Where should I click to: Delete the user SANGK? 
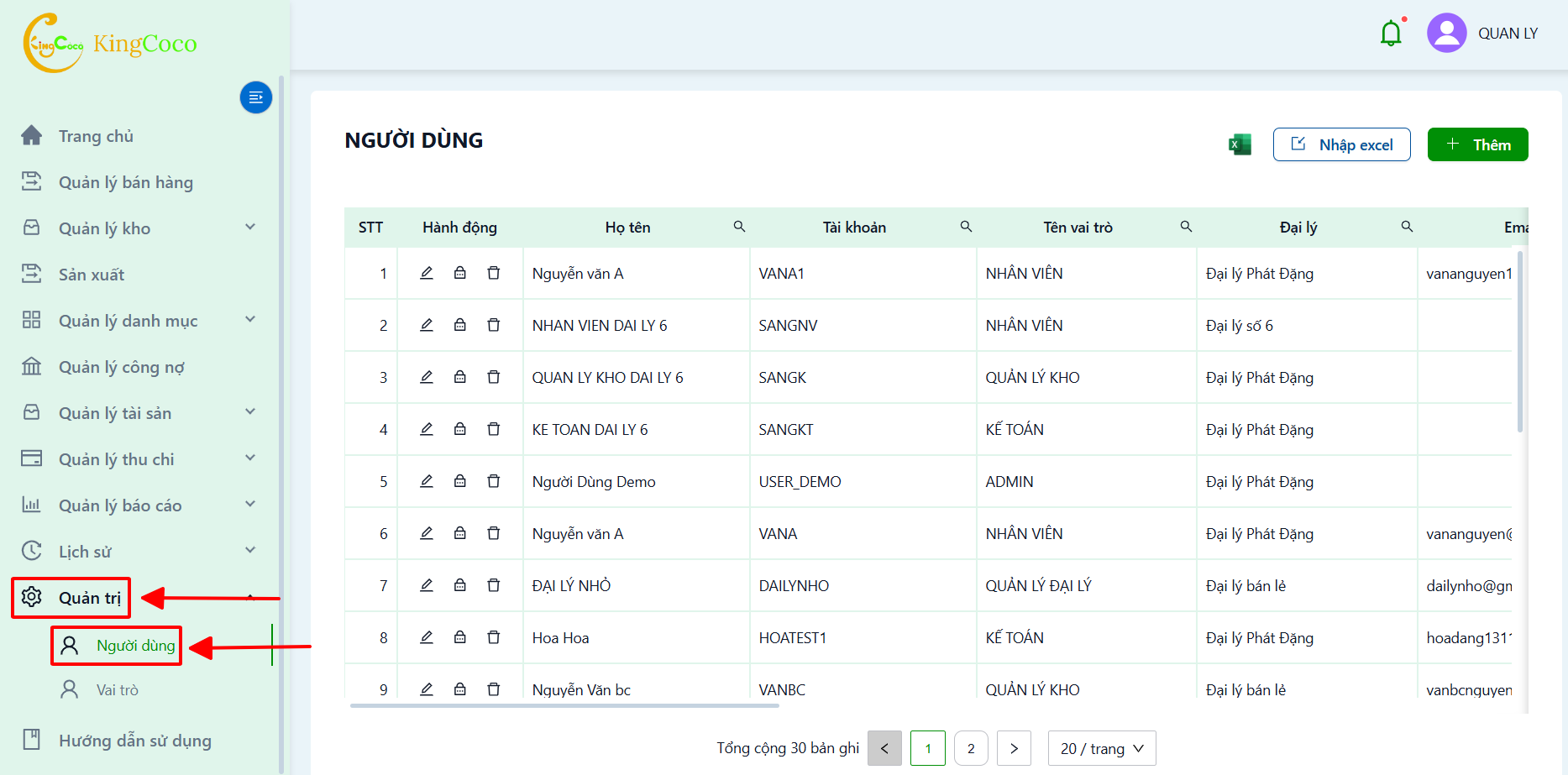point(494,377)
